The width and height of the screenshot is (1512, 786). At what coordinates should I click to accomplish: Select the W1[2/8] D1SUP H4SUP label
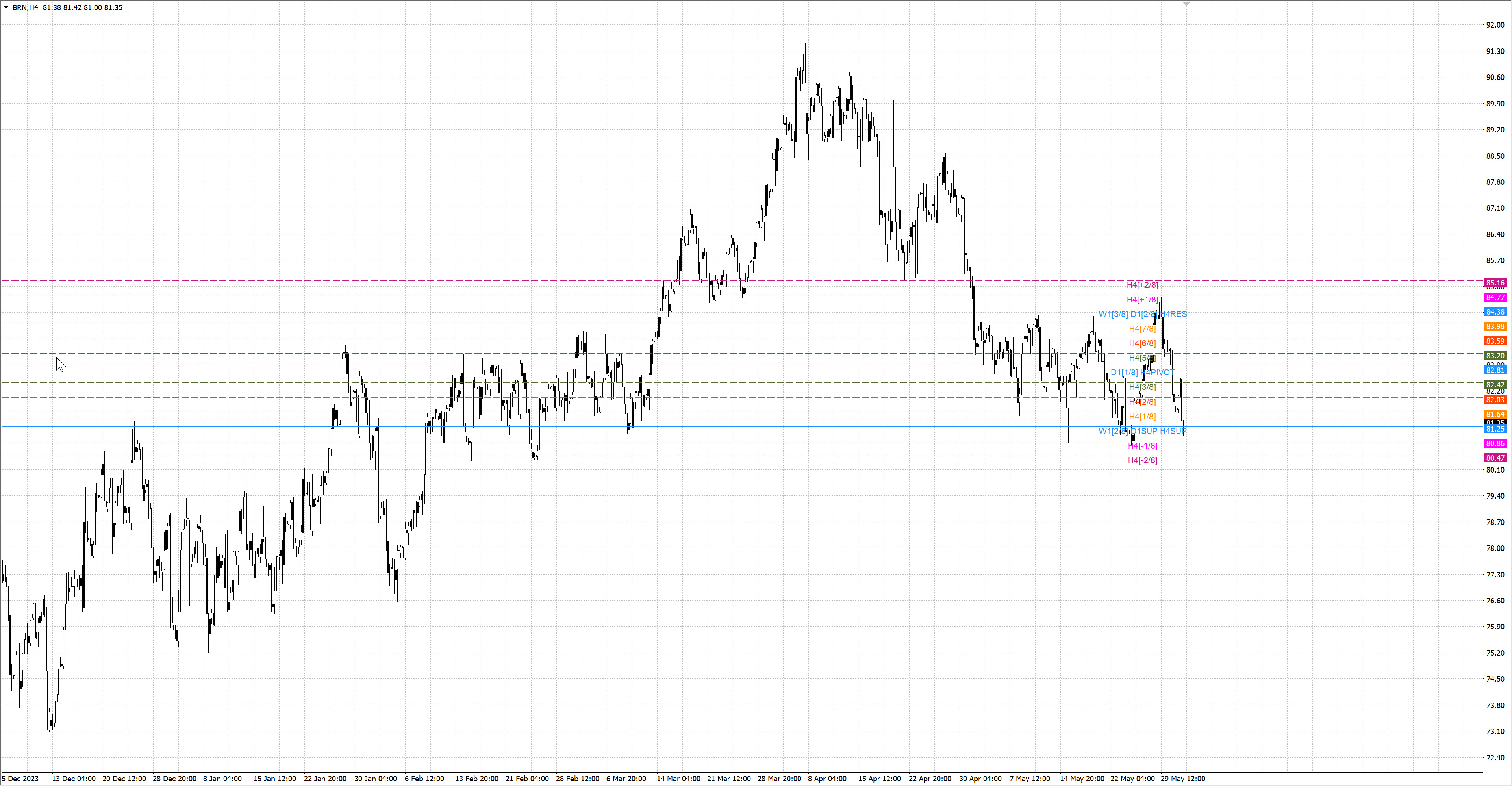(1142, 431)
